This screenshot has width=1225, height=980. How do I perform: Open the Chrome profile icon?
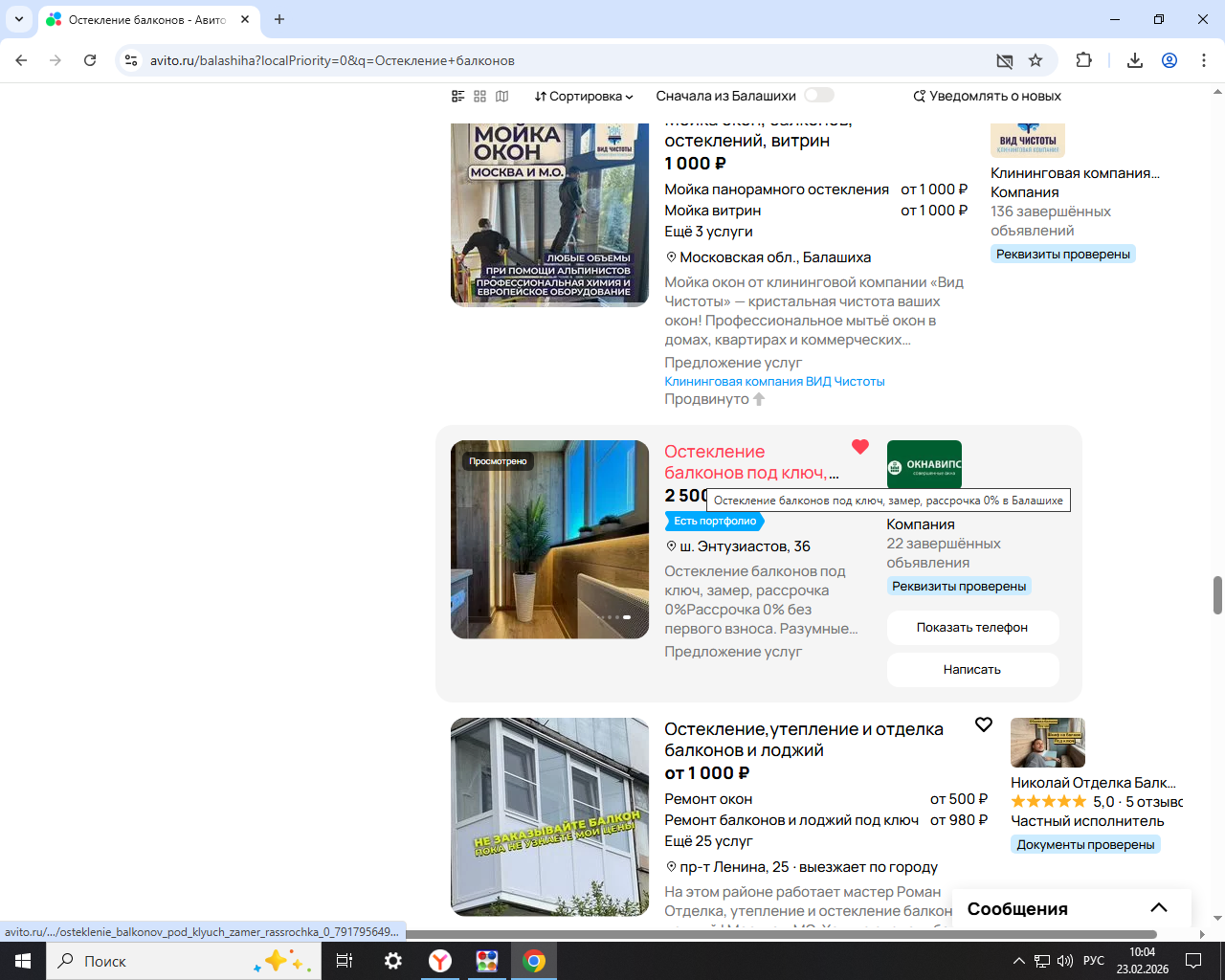point(1169,60)
